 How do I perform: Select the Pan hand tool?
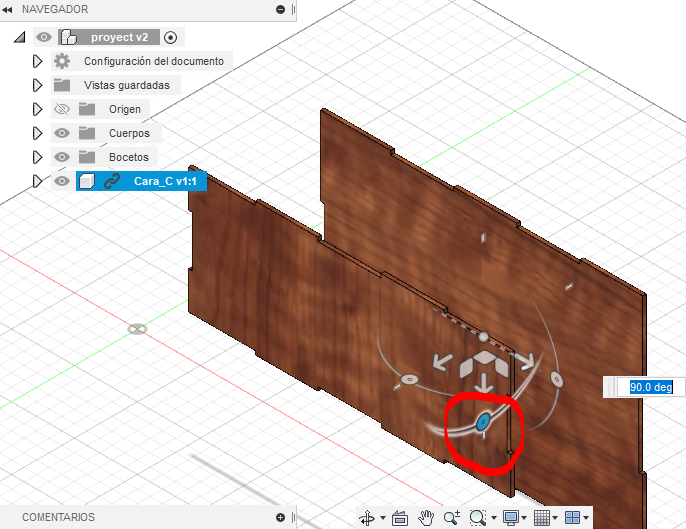click(x=426, y=518)
